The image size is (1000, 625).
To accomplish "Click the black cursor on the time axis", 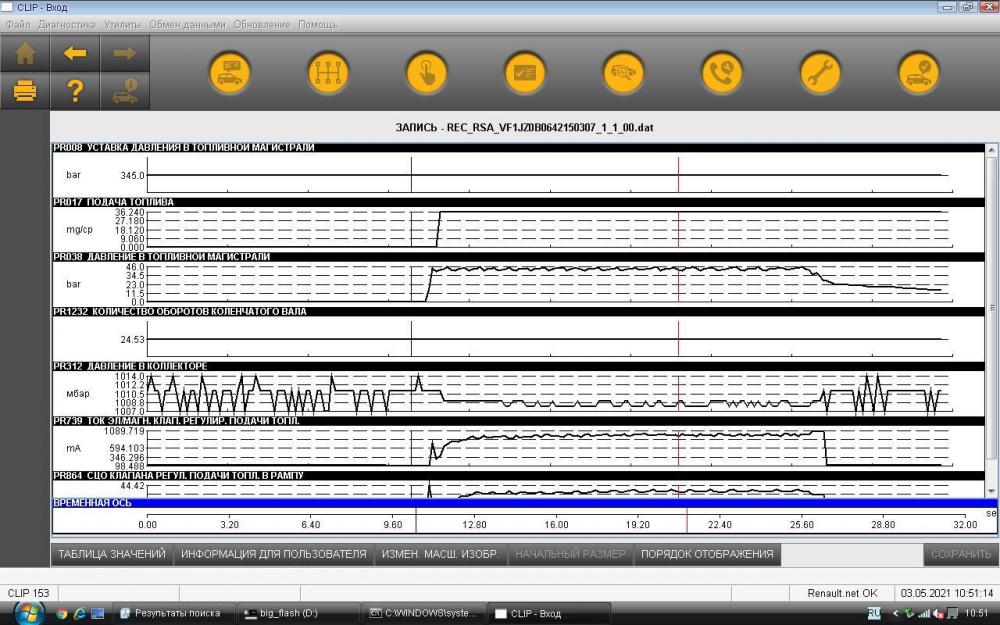I will click(x=416, y=520).
